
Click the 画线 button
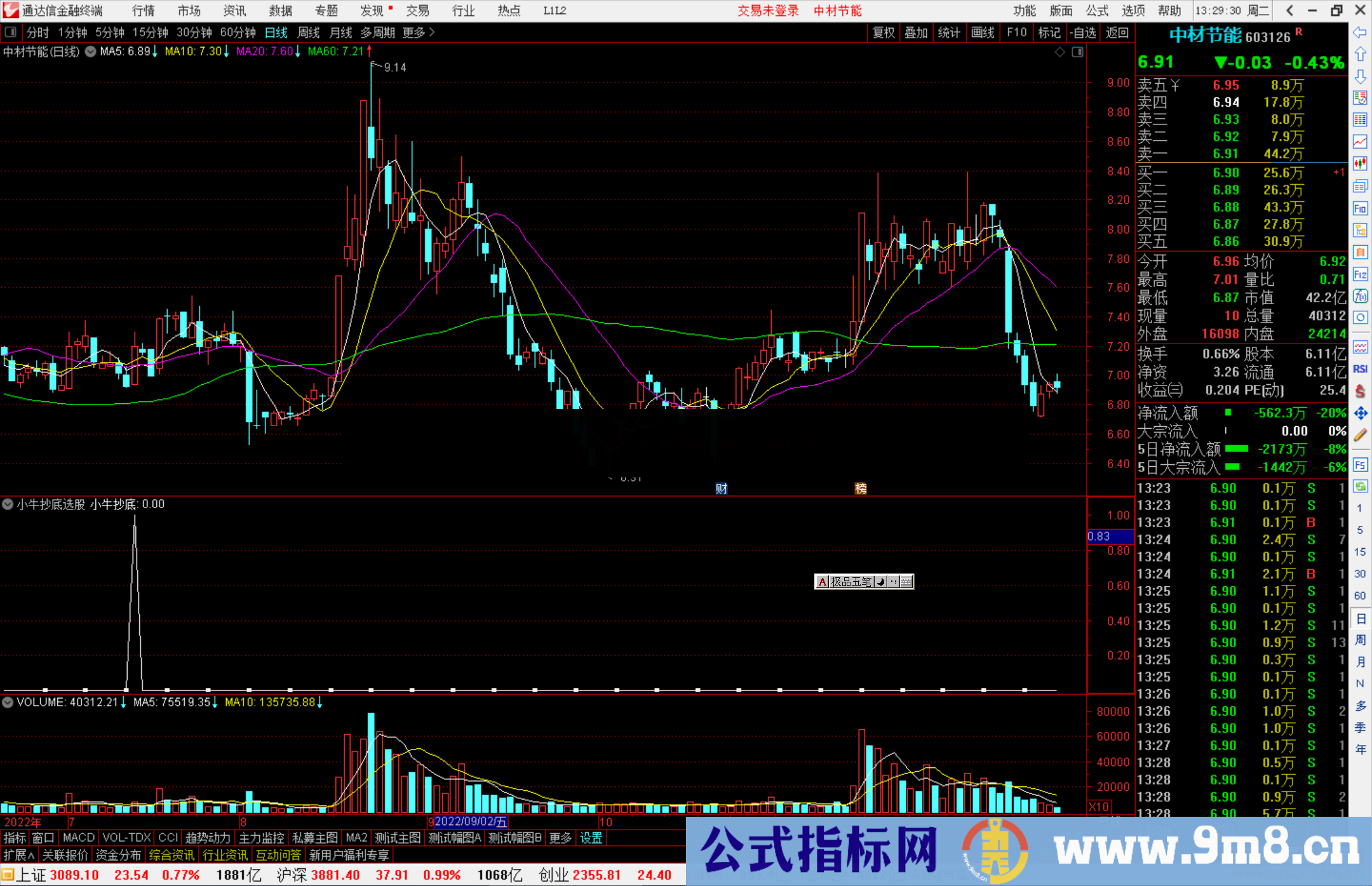tap(983, 32)
